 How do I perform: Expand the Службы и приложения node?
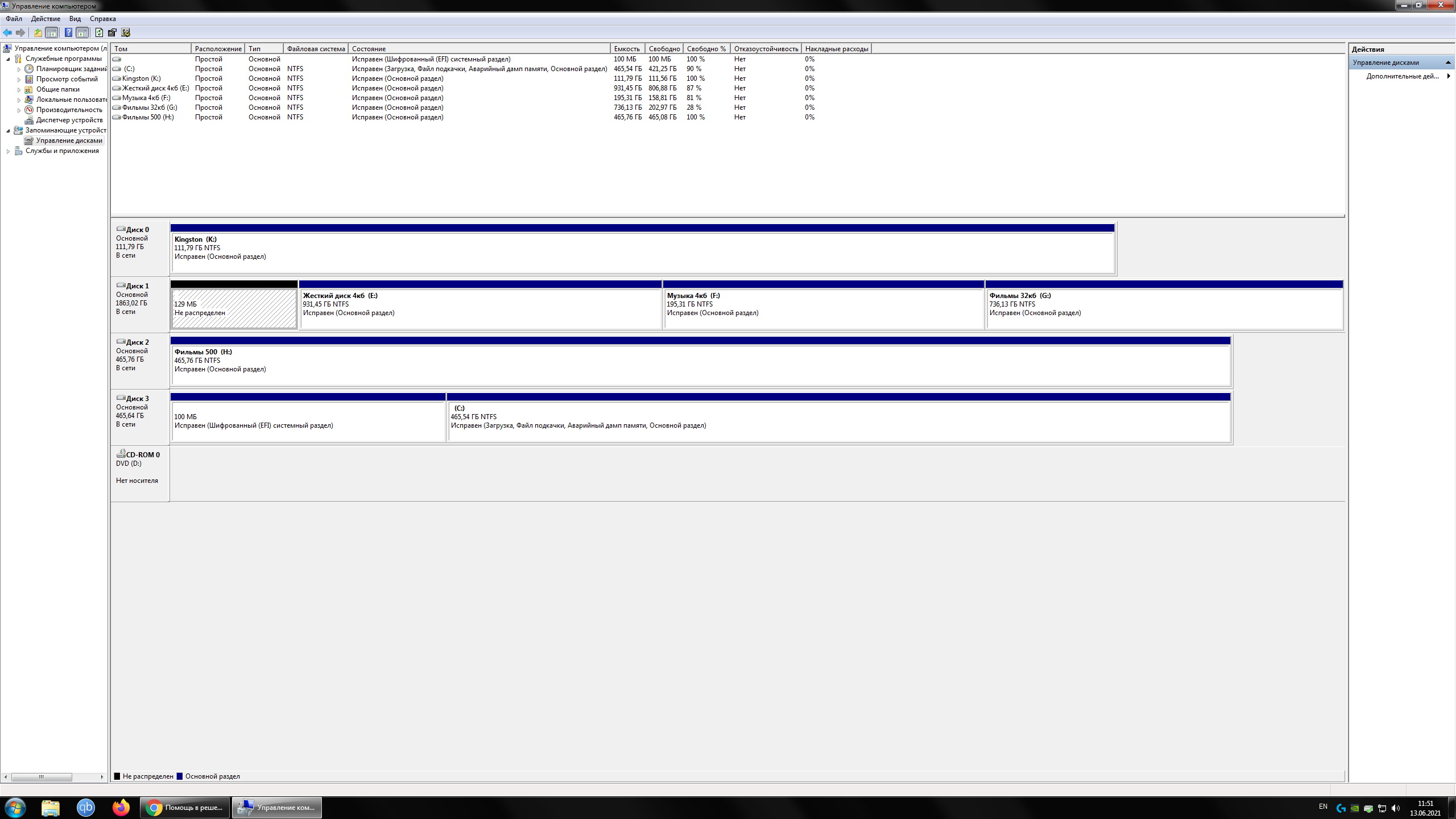[8, 151]
